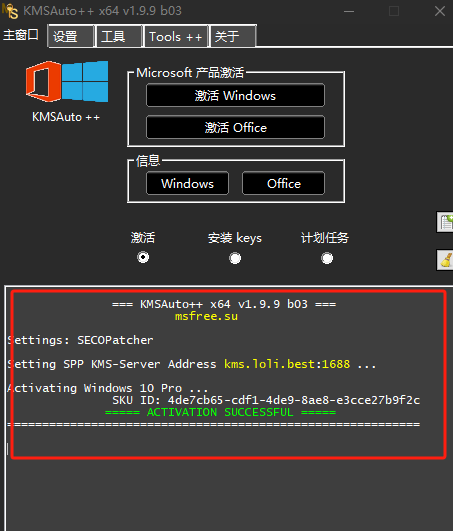This screenshot has width=453, height=531.
Task: Click the notepad log icon on right edge
Action: [x=445, y=222]
